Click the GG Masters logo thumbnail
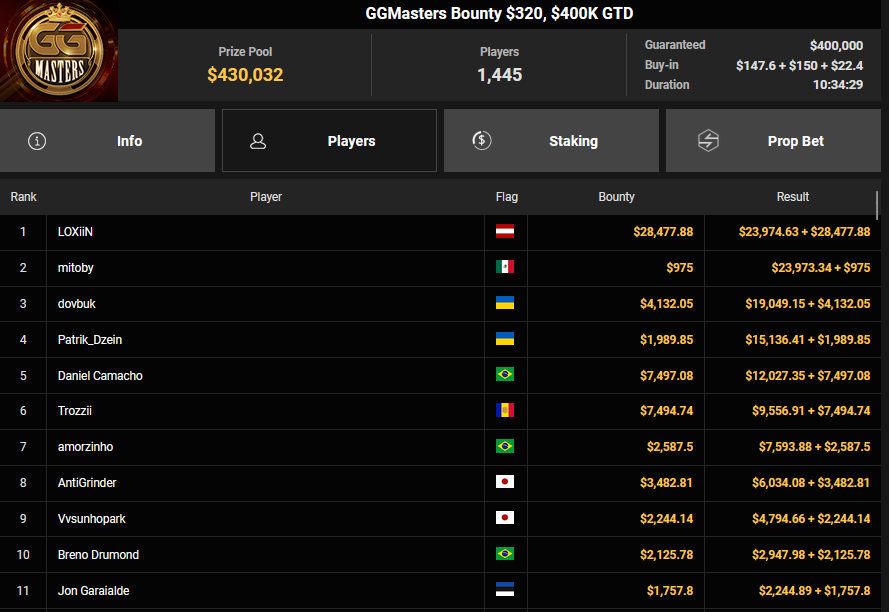The height and width of the screenshot is (612, 889). (59, 51)
